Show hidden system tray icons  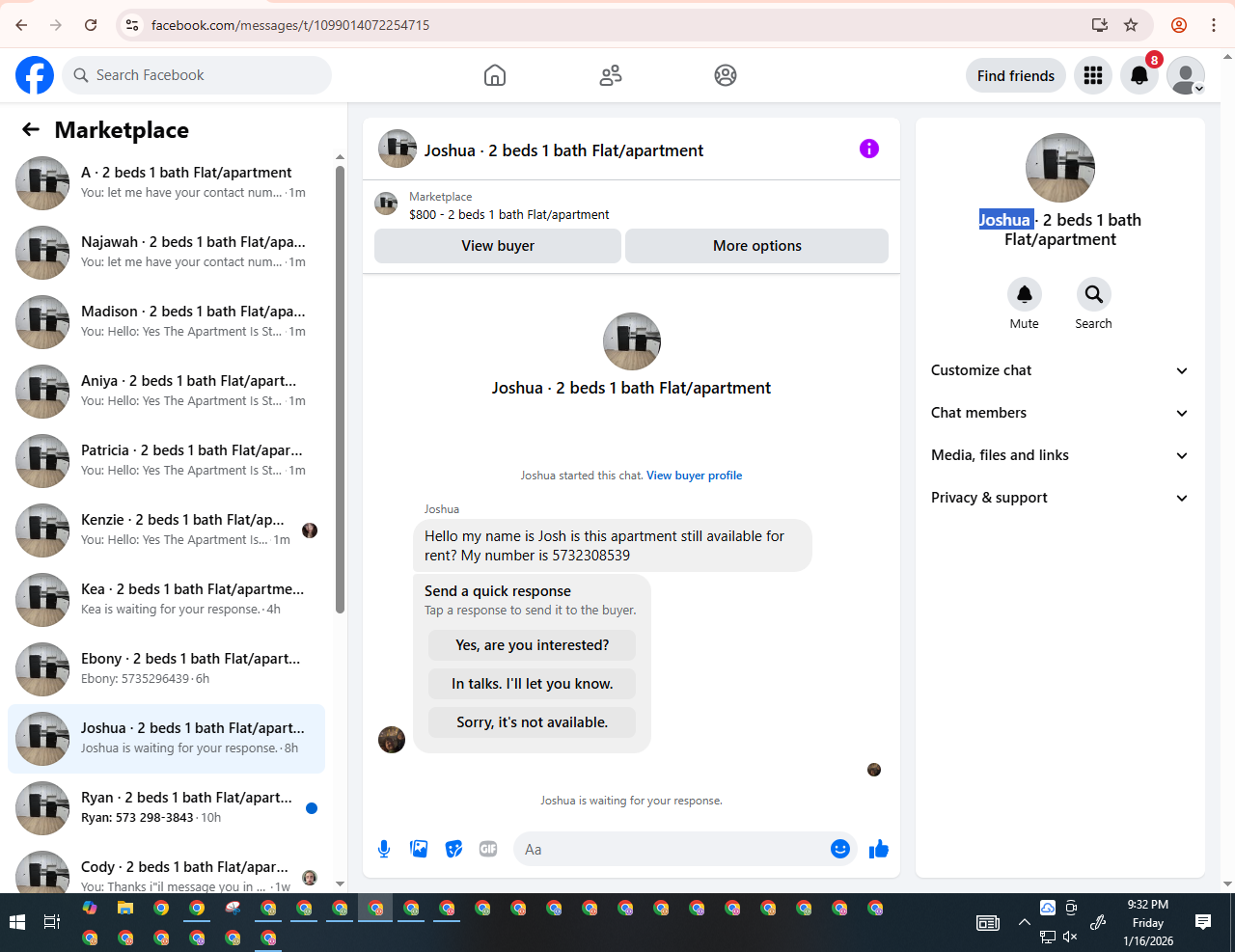pos(1025,922)
